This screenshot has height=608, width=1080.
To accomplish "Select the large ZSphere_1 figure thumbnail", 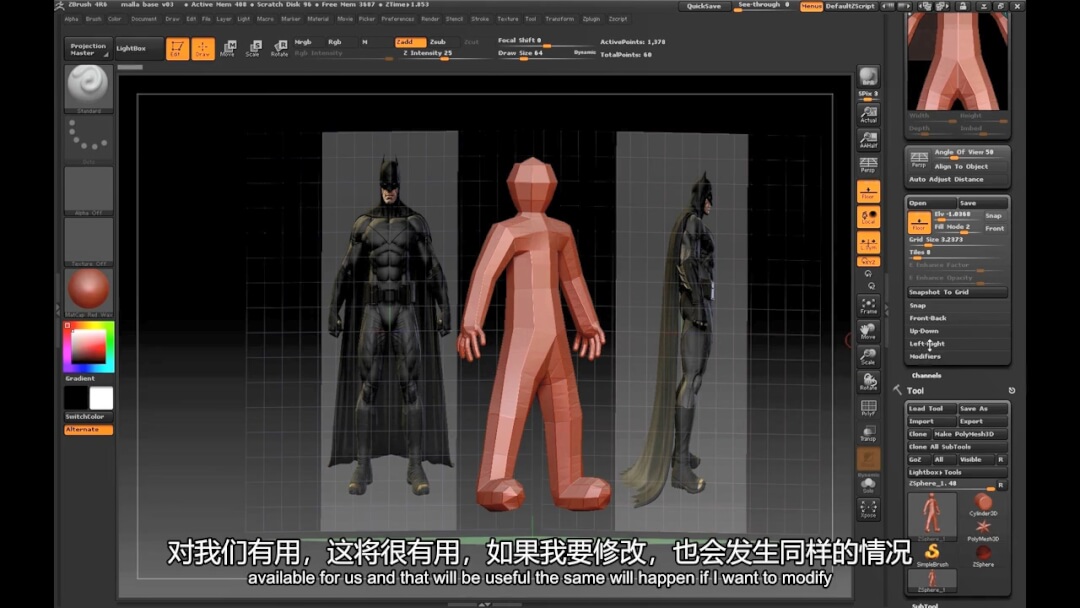I will (932, 516).
